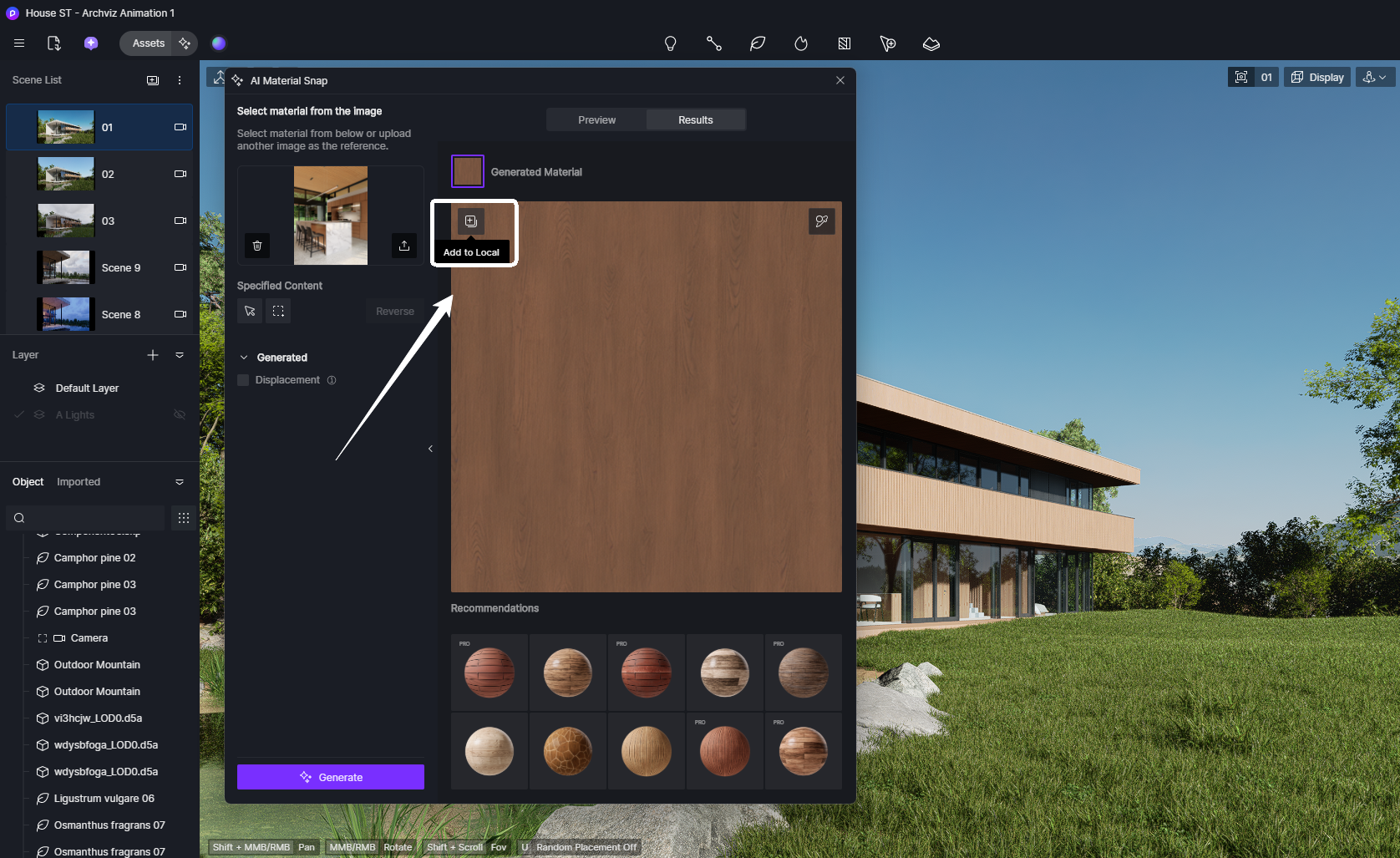
Task: Click the Reverse button
Action: coord(395,312)
